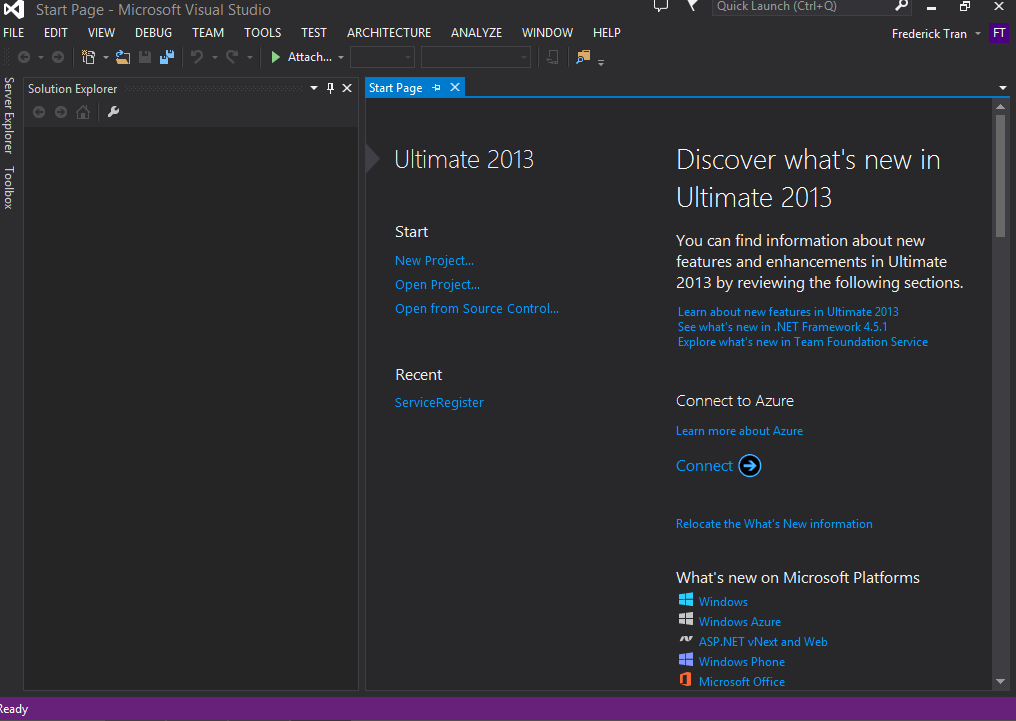
Task: Open the Undo history dropdown arrow
Action: tap(214, 58)
